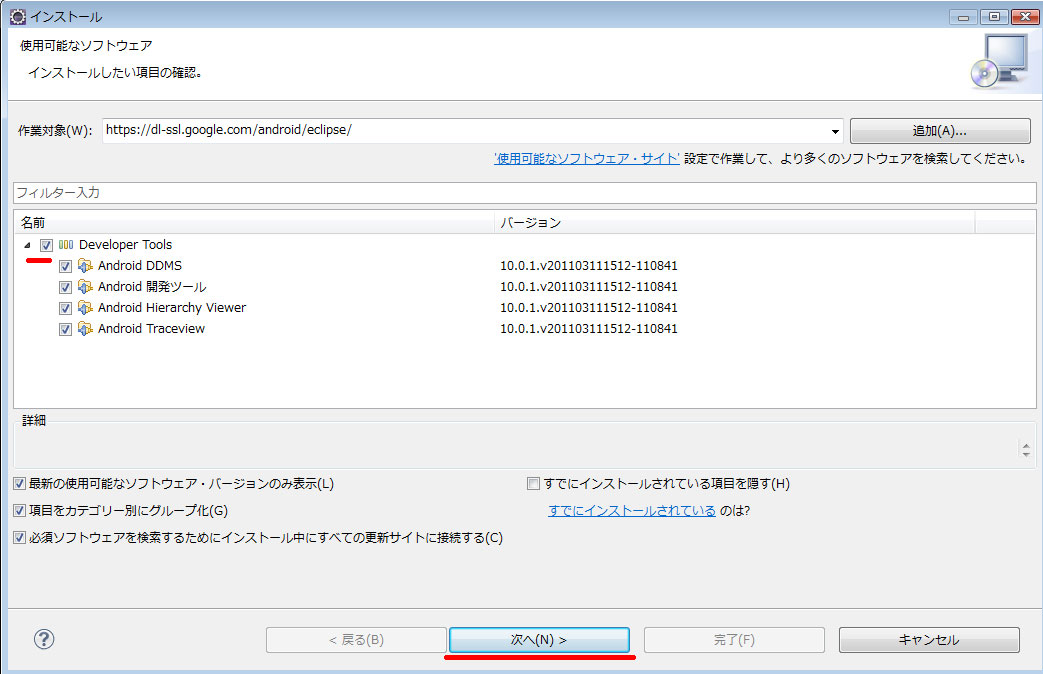
Task: Click the 次へ(N) > button
Action: coord(539,640)
